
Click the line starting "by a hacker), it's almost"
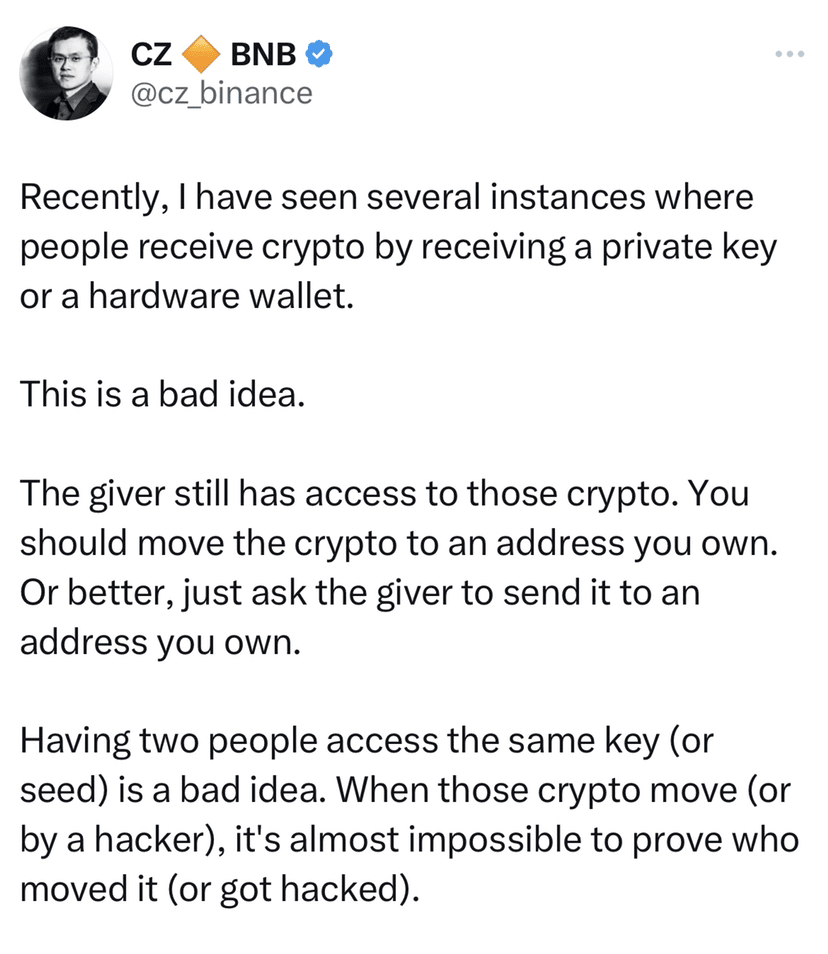[409, 840]
